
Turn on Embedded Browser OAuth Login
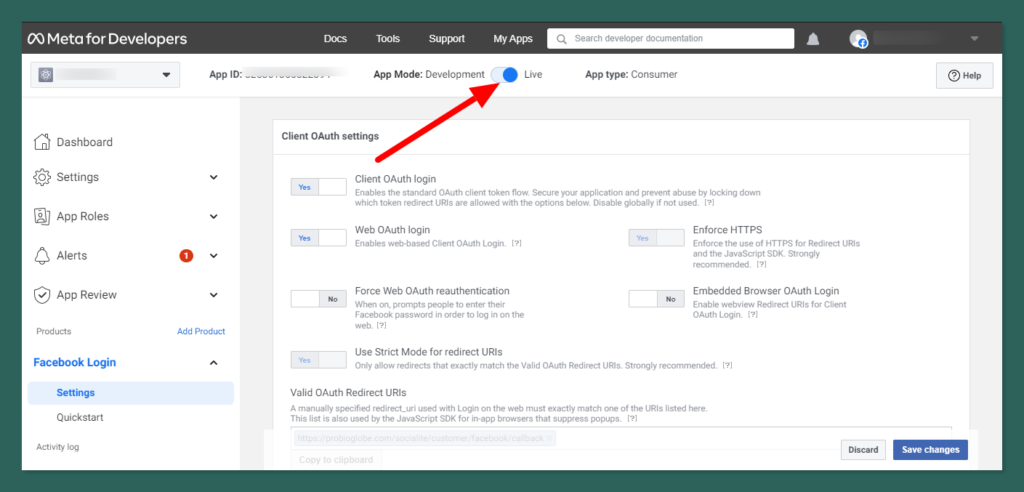[x=656, y=298]
